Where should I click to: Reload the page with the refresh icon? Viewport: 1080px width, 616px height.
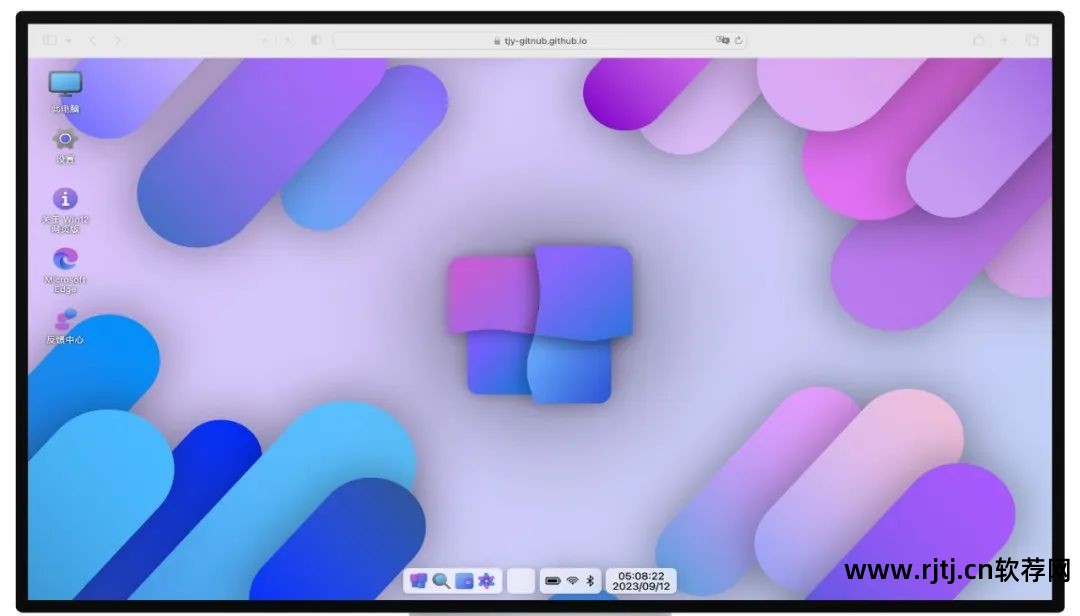(x=738, y=41)
